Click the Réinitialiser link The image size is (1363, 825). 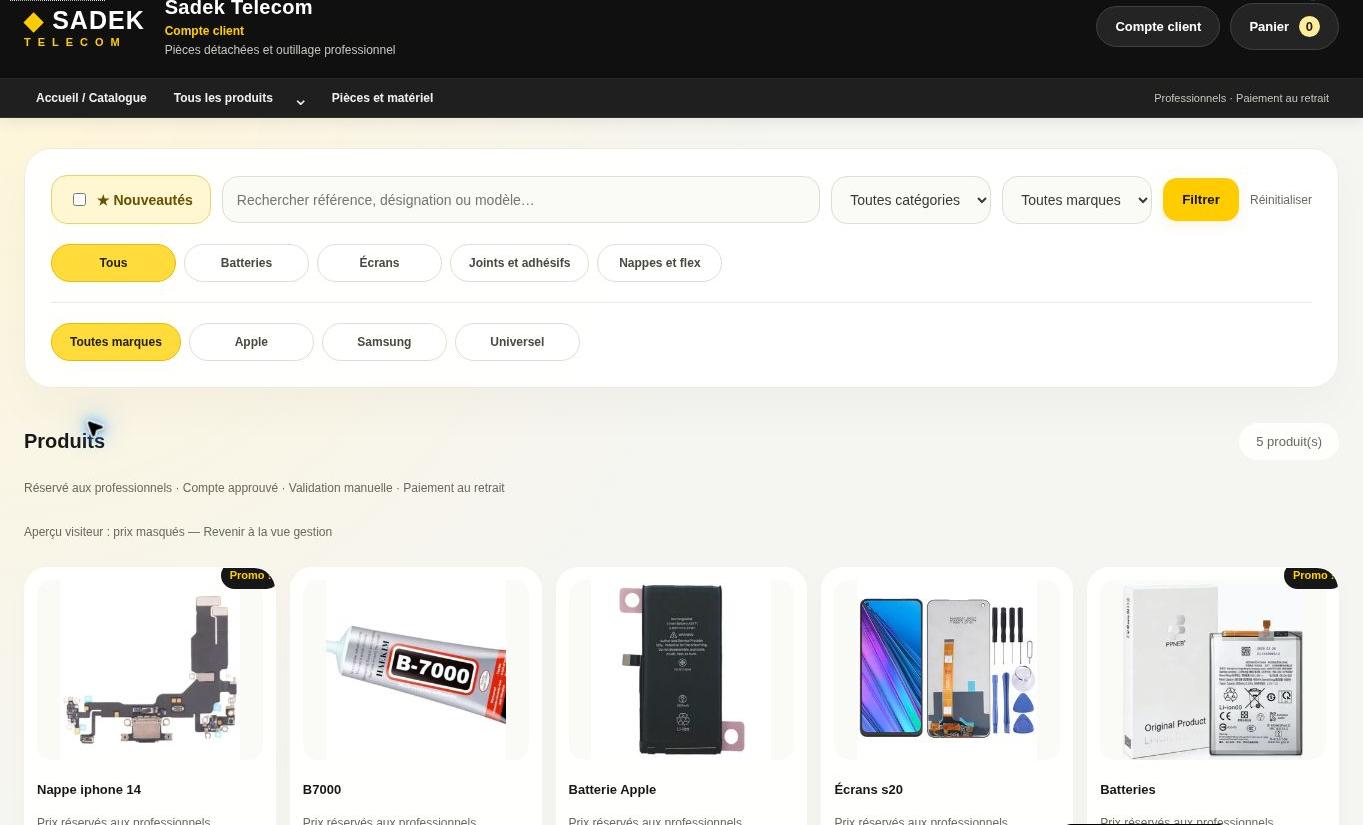tap(1280, 200)
